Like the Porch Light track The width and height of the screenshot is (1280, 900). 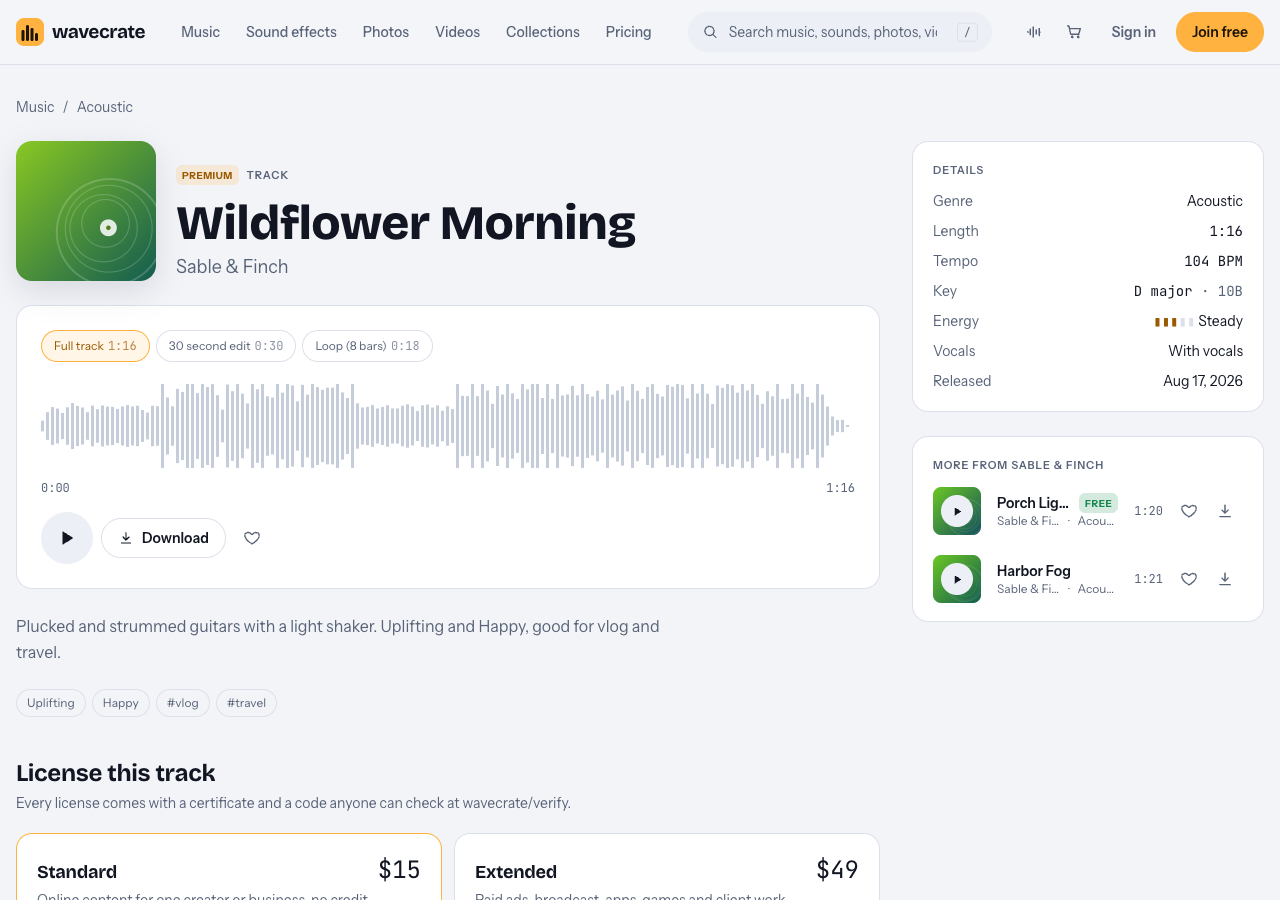point(1189,511)
